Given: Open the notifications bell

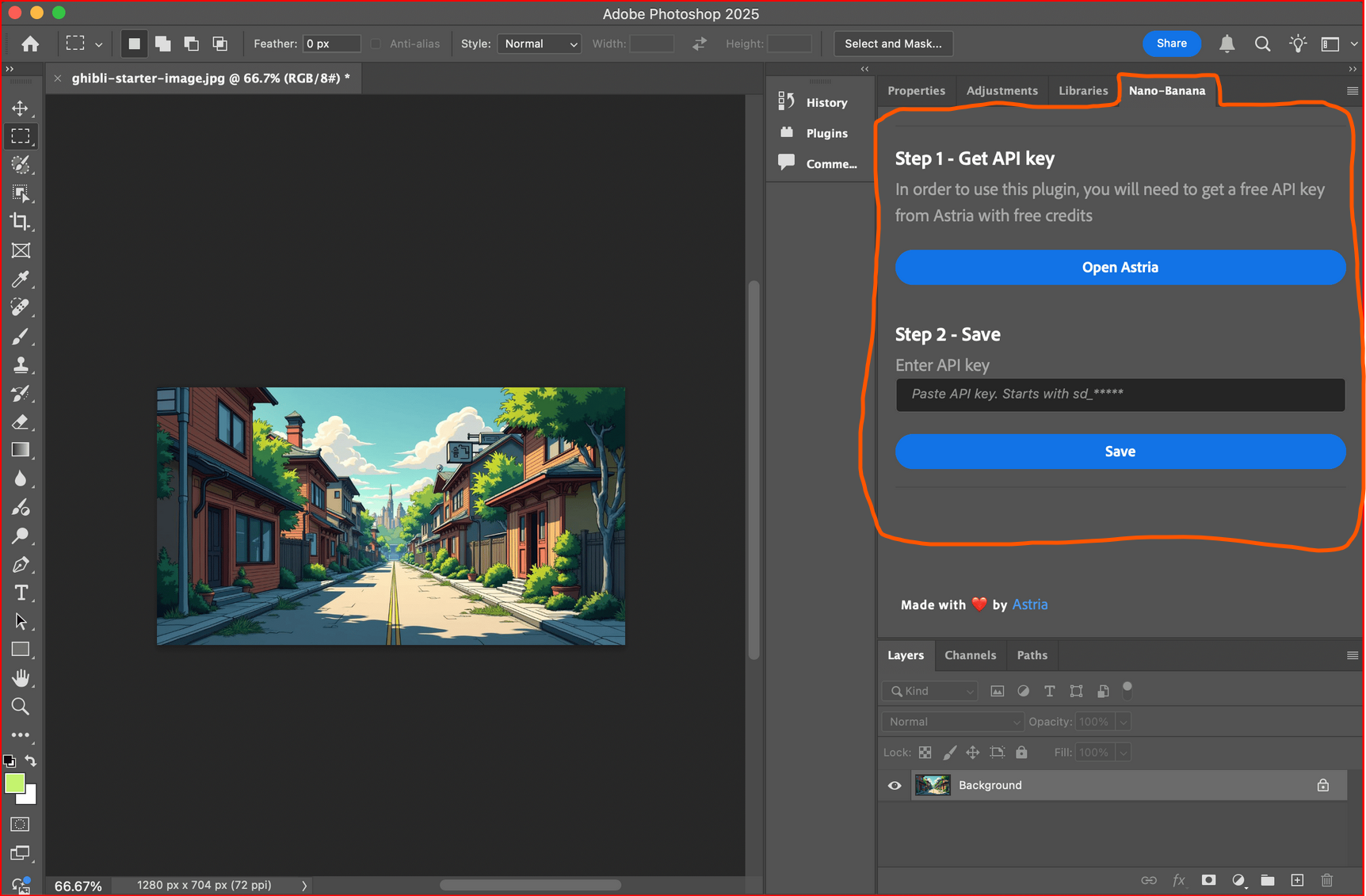Looking at the screenshot, I should [x=1227, y=44].
